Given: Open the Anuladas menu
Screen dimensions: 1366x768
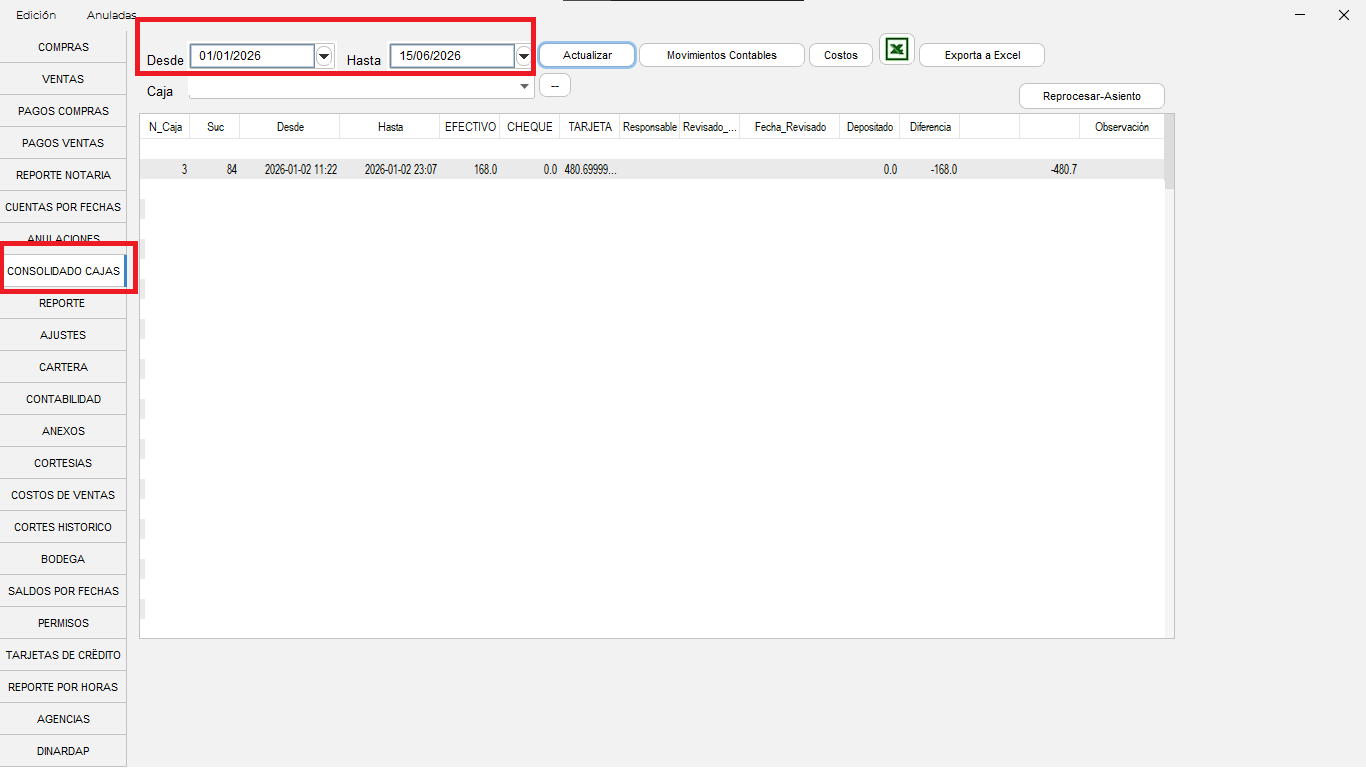Looking at the screenshot, I should coord(111,15).
